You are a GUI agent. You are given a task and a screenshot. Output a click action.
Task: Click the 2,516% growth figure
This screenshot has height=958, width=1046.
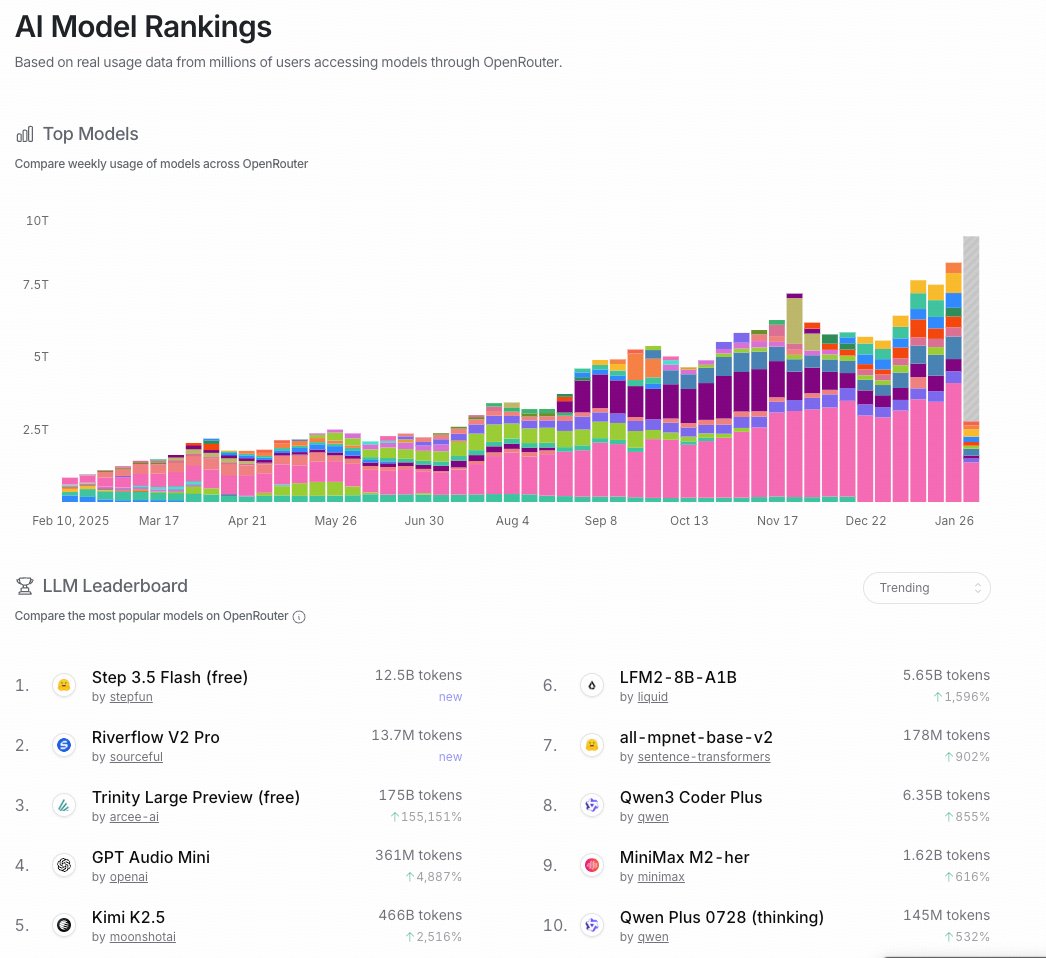coord(434,937)
